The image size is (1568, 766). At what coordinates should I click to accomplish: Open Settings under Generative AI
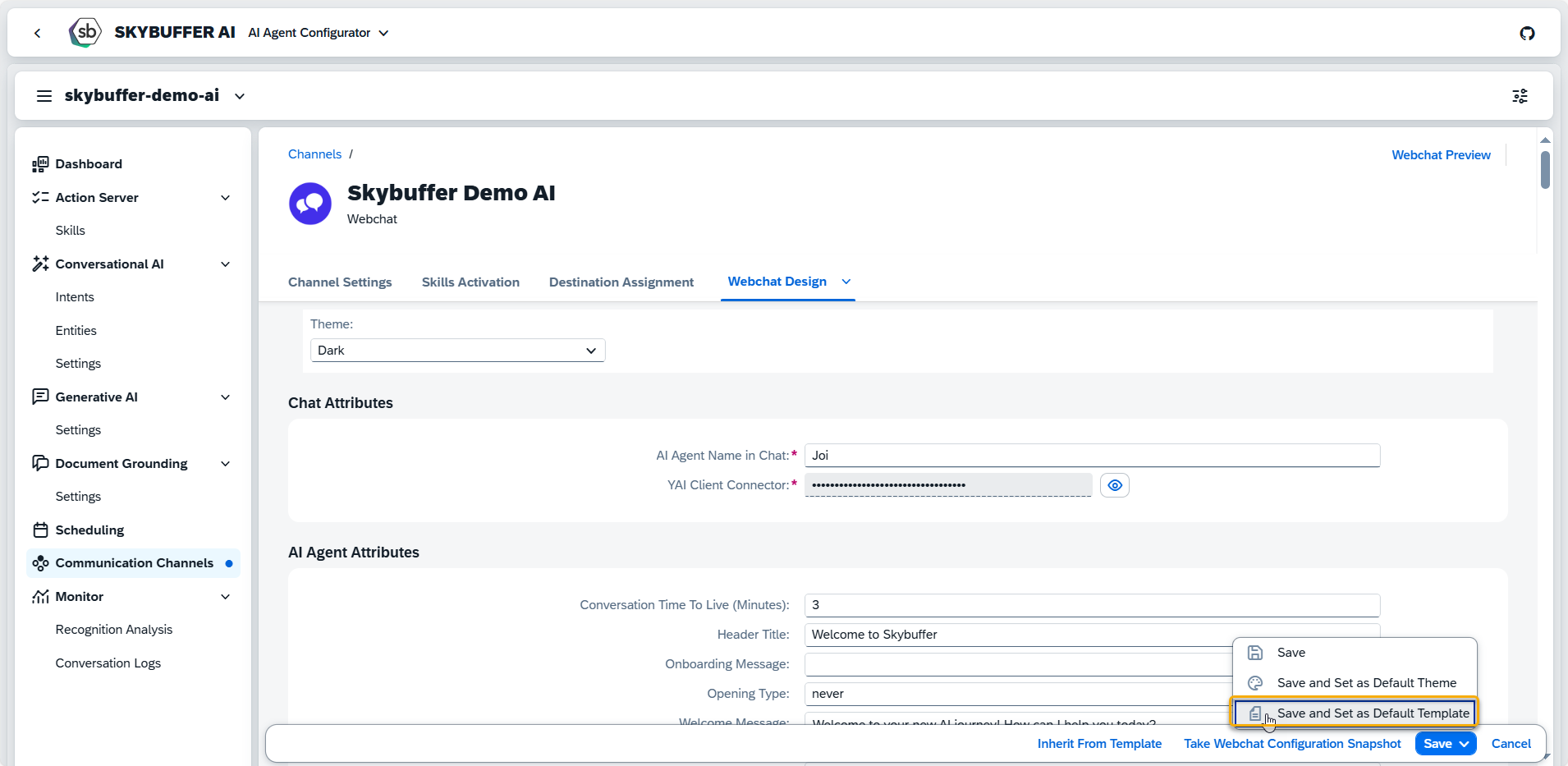point(78,430)
